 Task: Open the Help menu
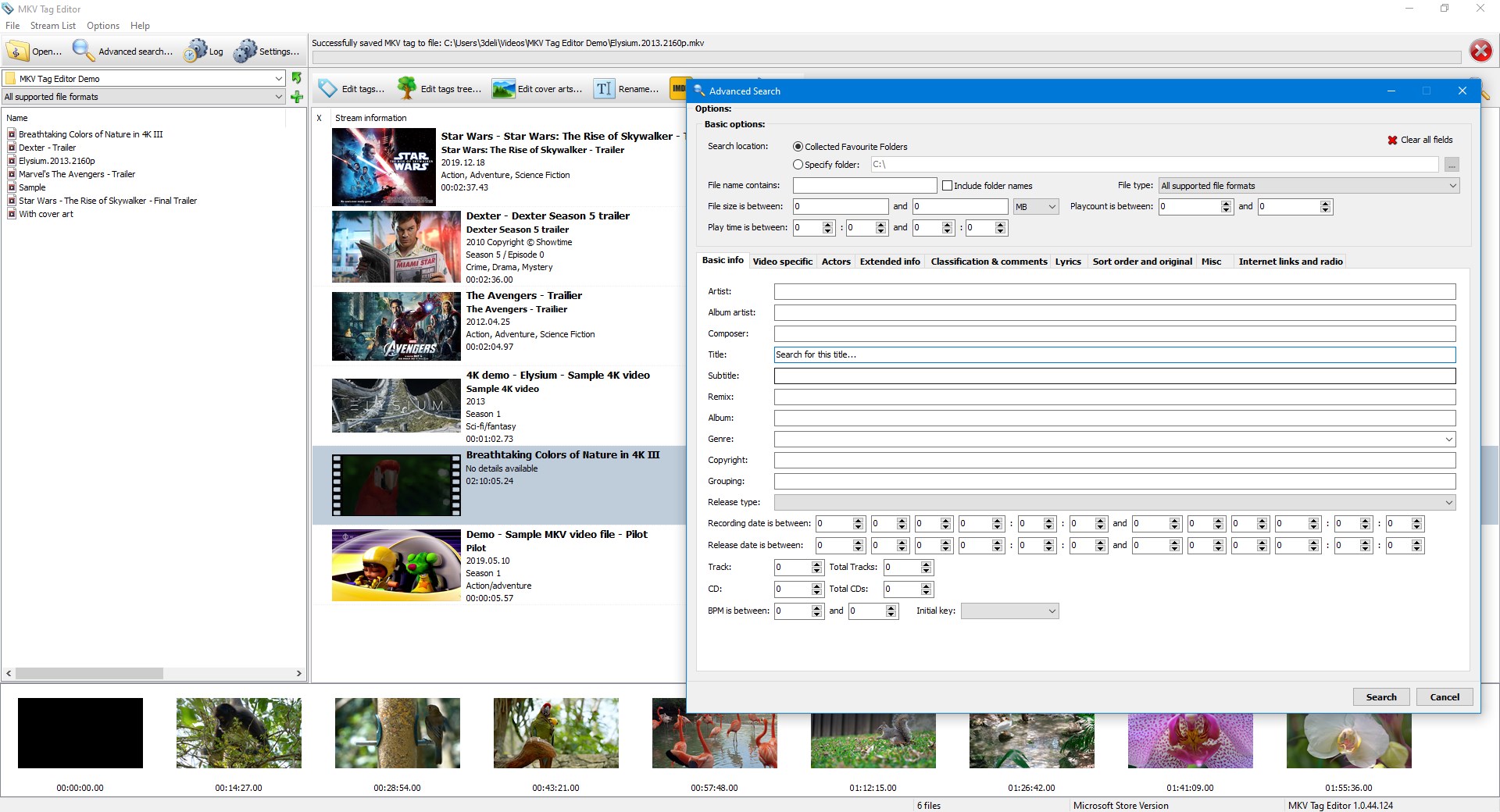[140, 26]
